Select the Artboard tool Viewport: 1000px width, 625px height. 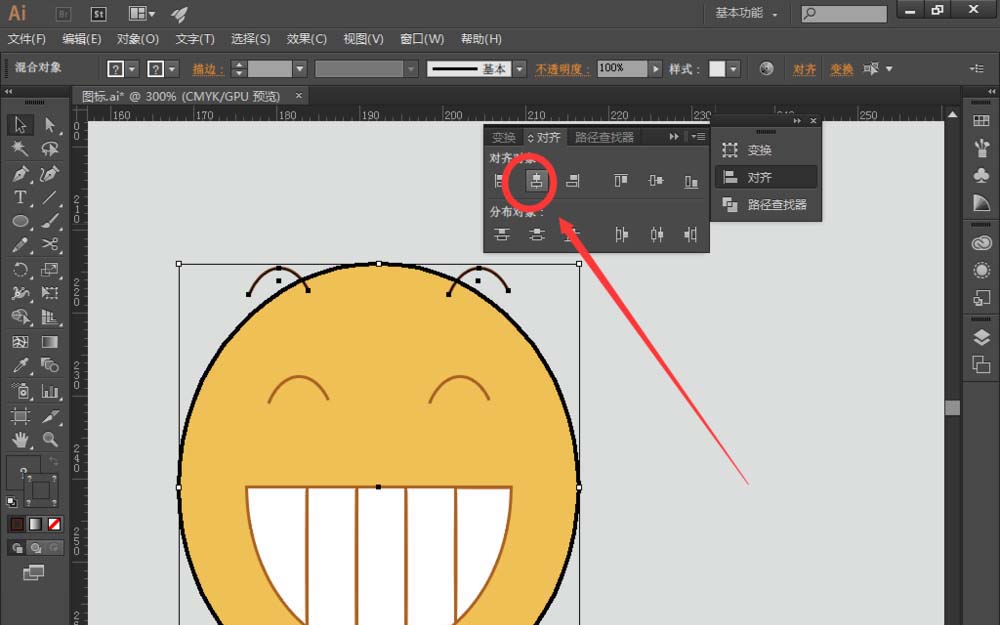(20, 416)
